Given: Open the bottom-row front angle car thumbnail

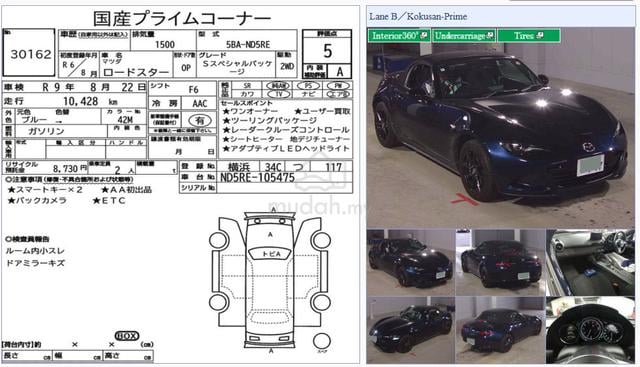Looking at the screenshot, I should coord(411,330).
